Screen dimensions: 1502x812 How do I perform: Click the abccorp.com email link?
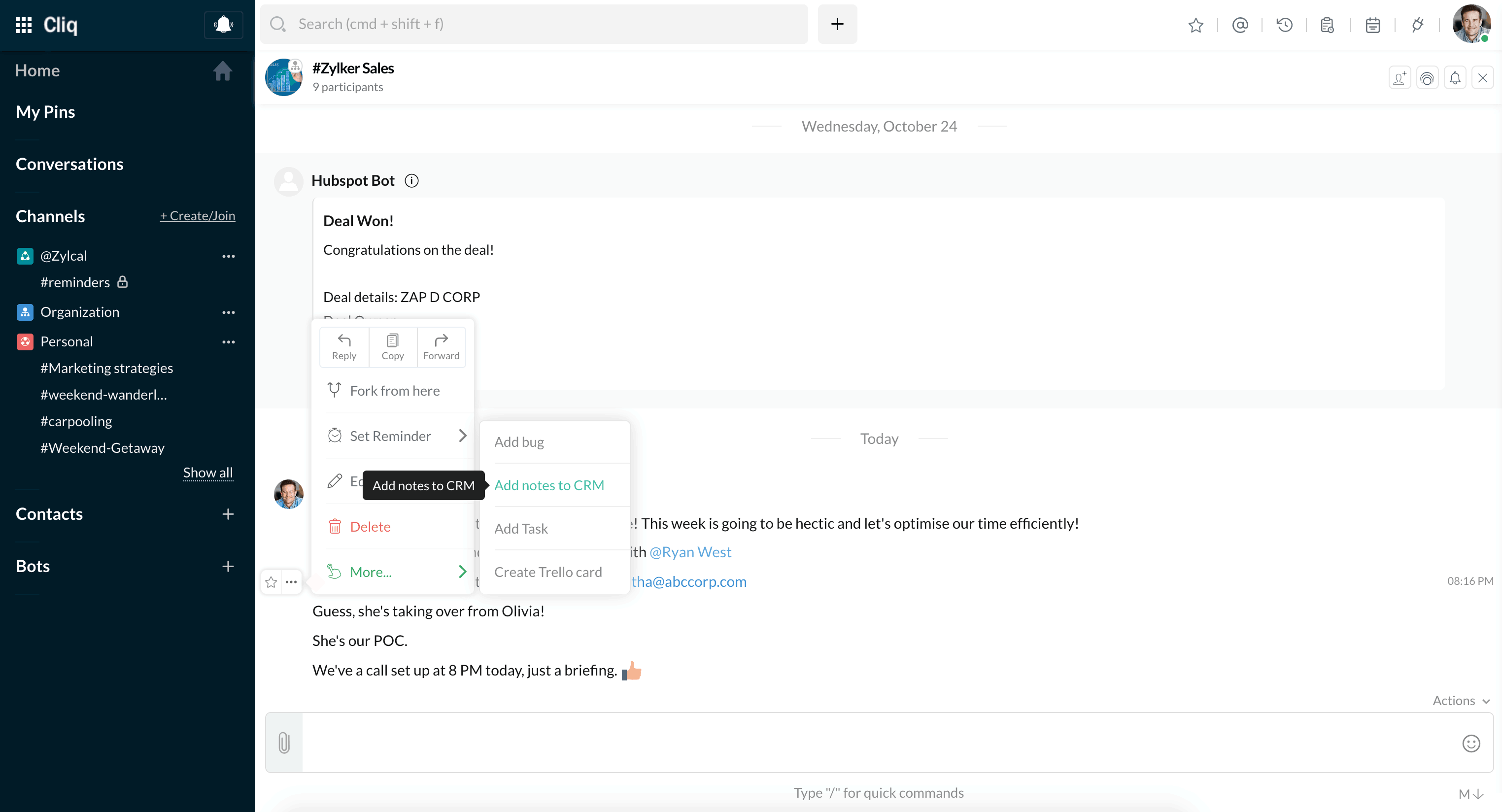pyautogui.click(x=688, y=582)
